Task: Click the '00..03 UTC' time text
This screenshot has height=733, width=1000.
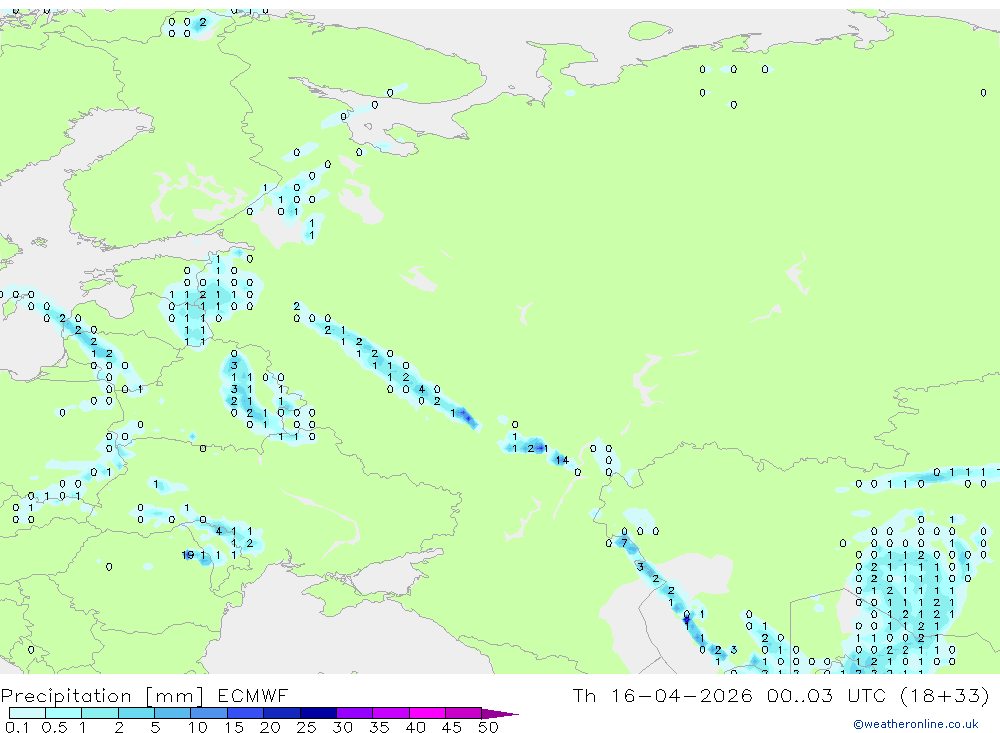Action: click(x=827, y=695)
